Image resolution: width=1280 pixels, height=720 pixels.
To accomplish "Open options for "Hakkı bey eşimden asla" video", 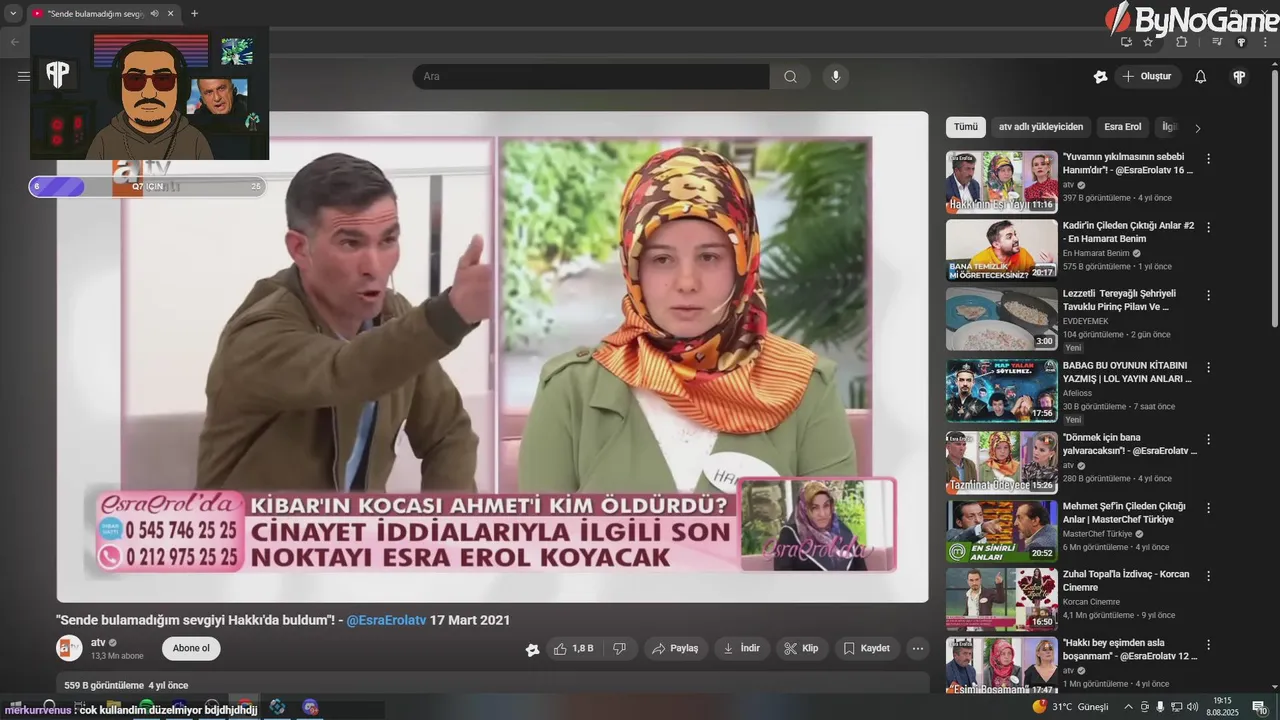I will [1208, 645].
